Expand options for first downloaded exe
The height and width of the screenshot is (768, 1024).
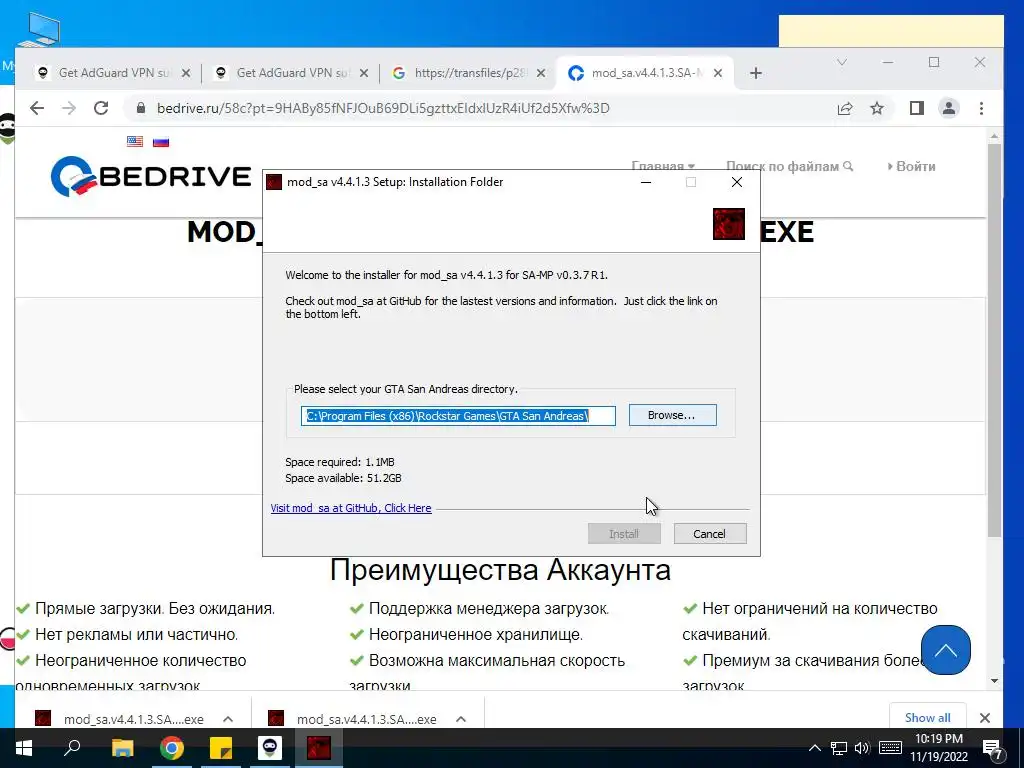pyautogui.click(x=228, y=719)
